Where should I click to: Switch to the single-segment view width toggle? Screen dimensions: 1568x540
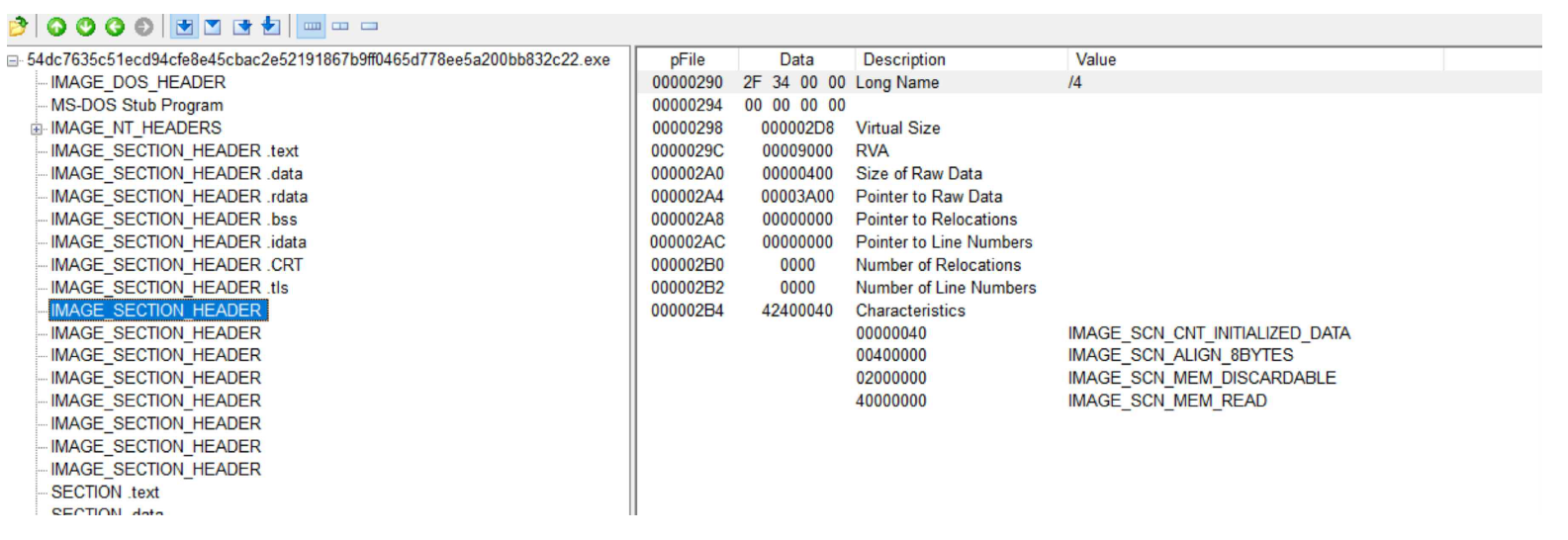(x=369, y=27)
